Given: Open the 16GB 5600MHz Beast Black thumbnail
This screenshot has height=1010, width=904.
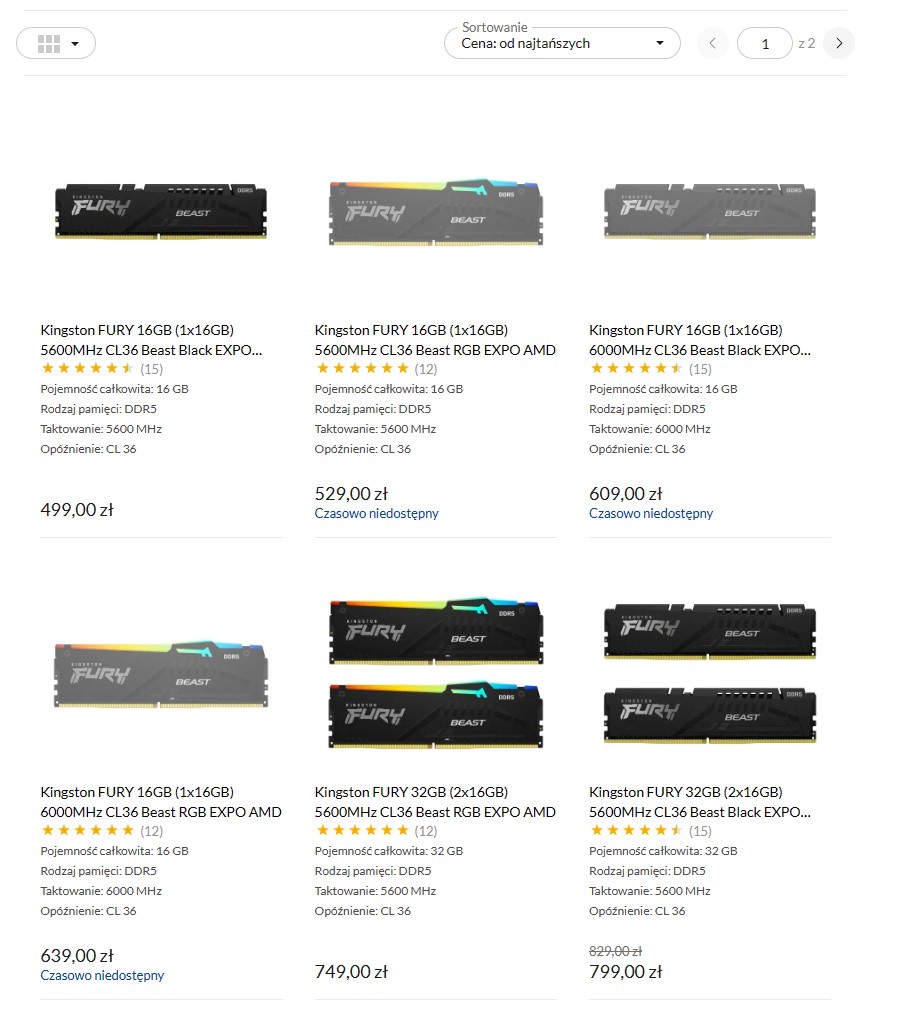Looking at the screenshot, I should pyautogui.click(x=160, y=211).
